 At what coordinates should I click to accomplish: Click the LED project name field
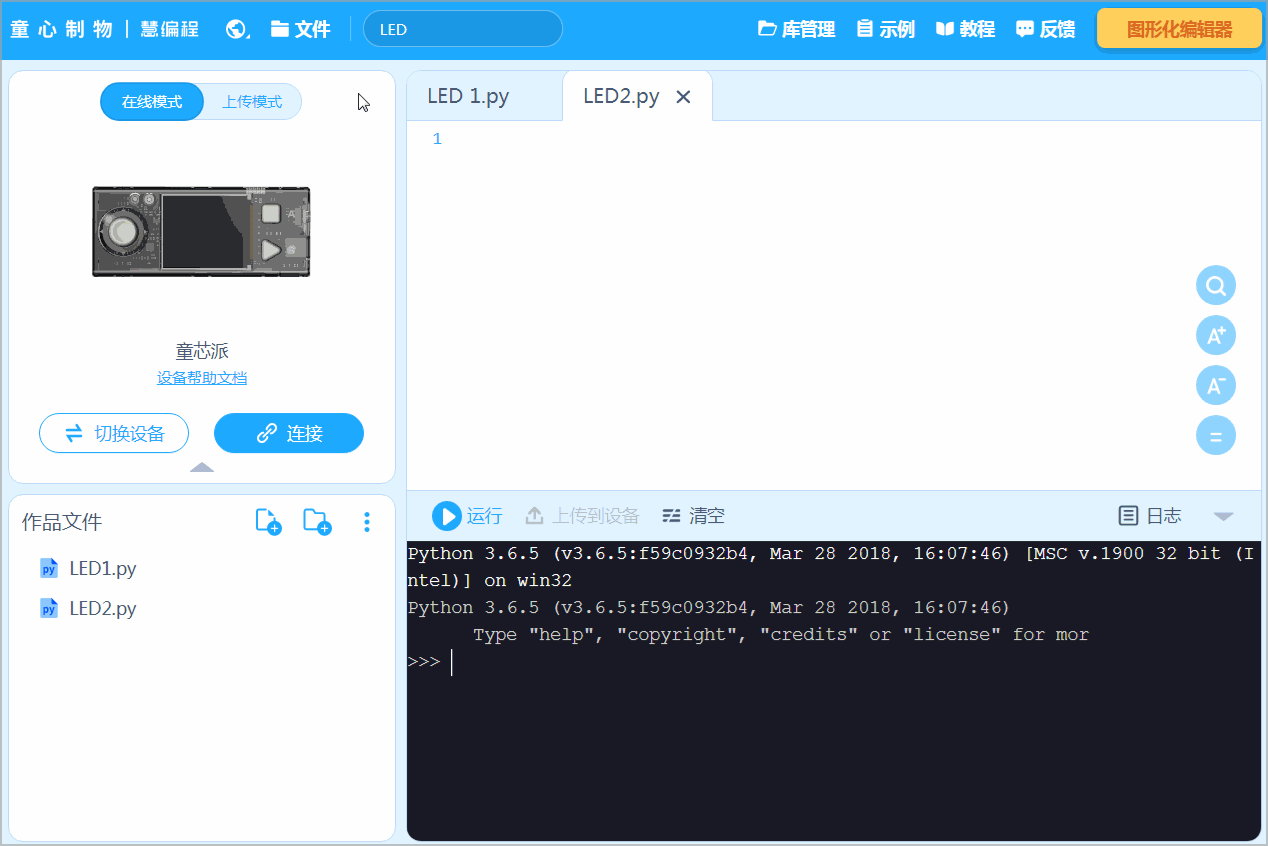click(x=463, y=29)
